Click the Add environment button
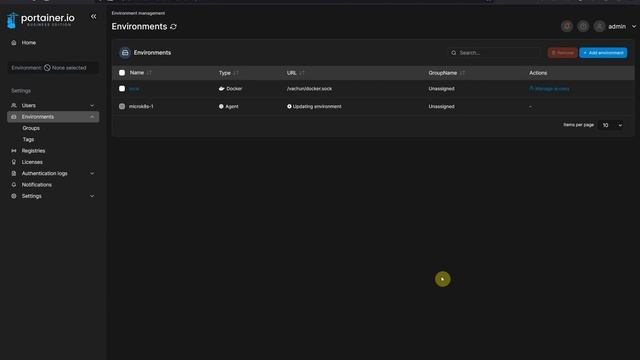640x360 pixels. point(603,53)
